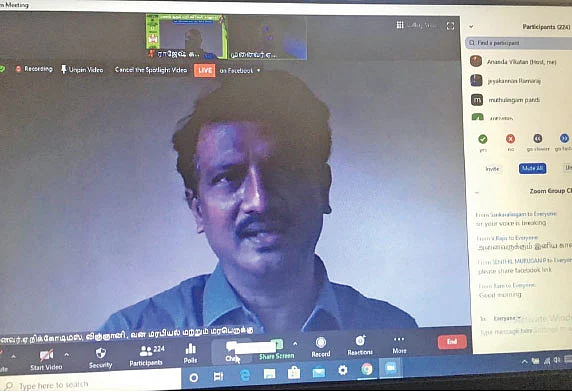
Task: Click the blue Mute All button
Action: pos(532,168)
